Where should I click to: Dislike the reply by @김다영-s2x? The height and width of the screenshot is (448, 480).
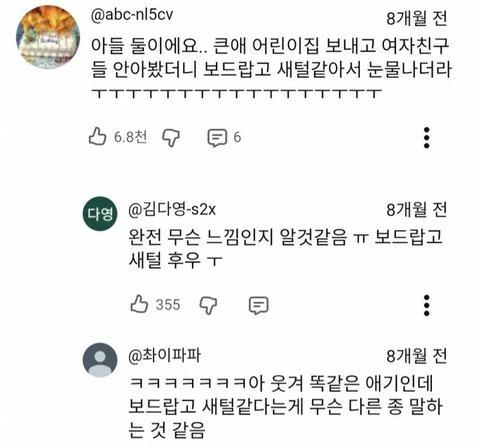[x=208, y=305]
